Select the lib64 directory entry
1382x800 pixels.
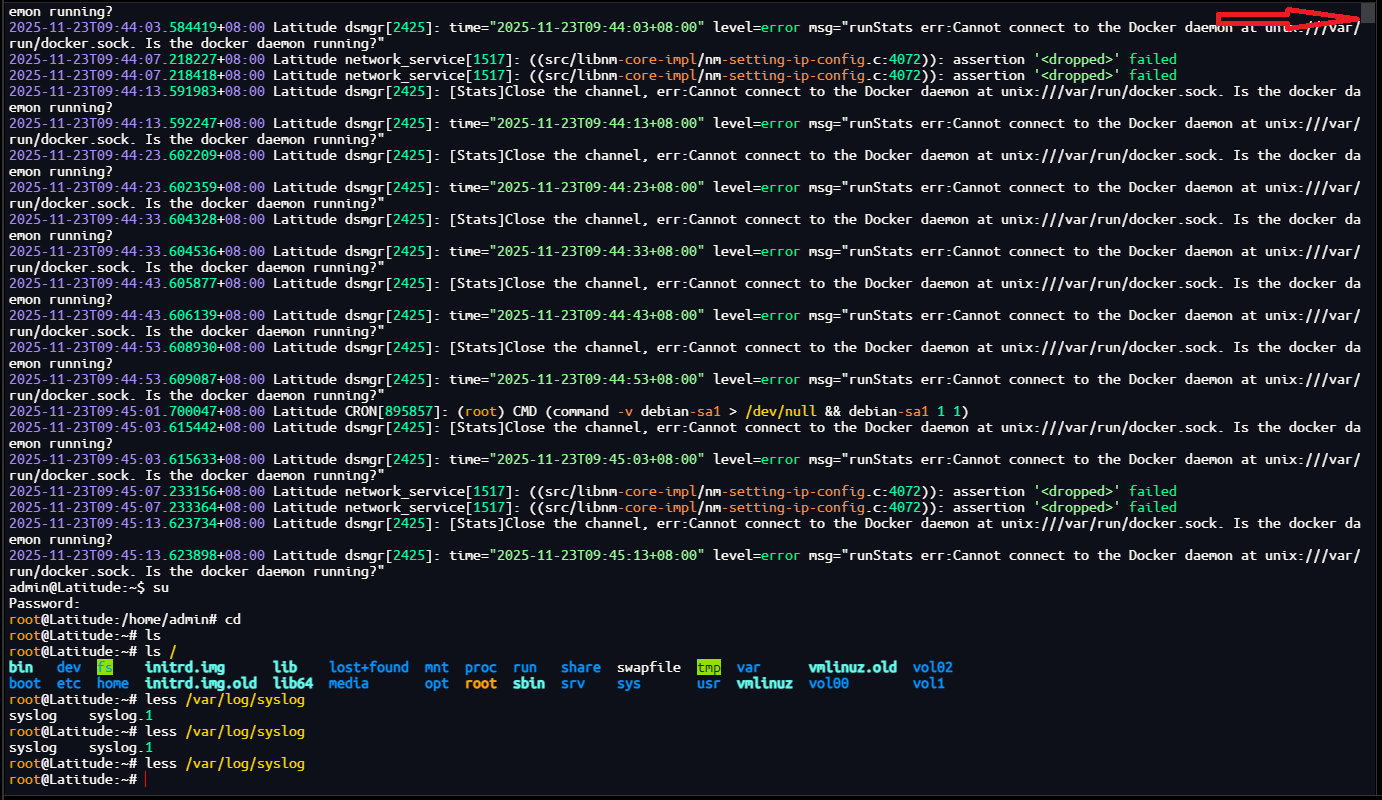(292, 683)
